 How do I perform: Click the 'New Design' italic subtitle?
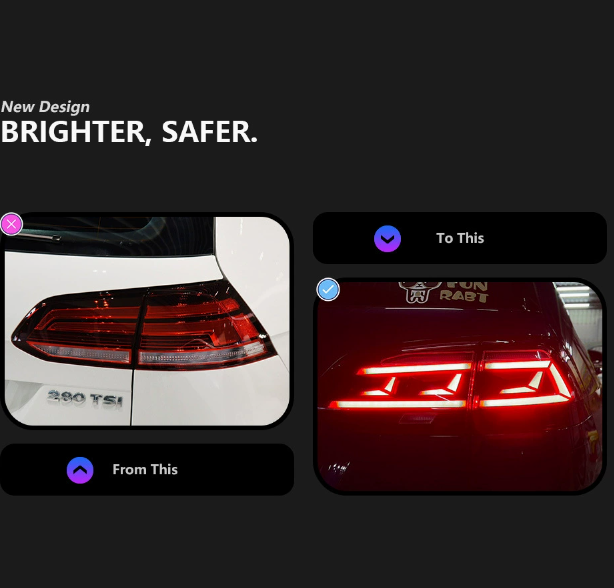point(45,107)
